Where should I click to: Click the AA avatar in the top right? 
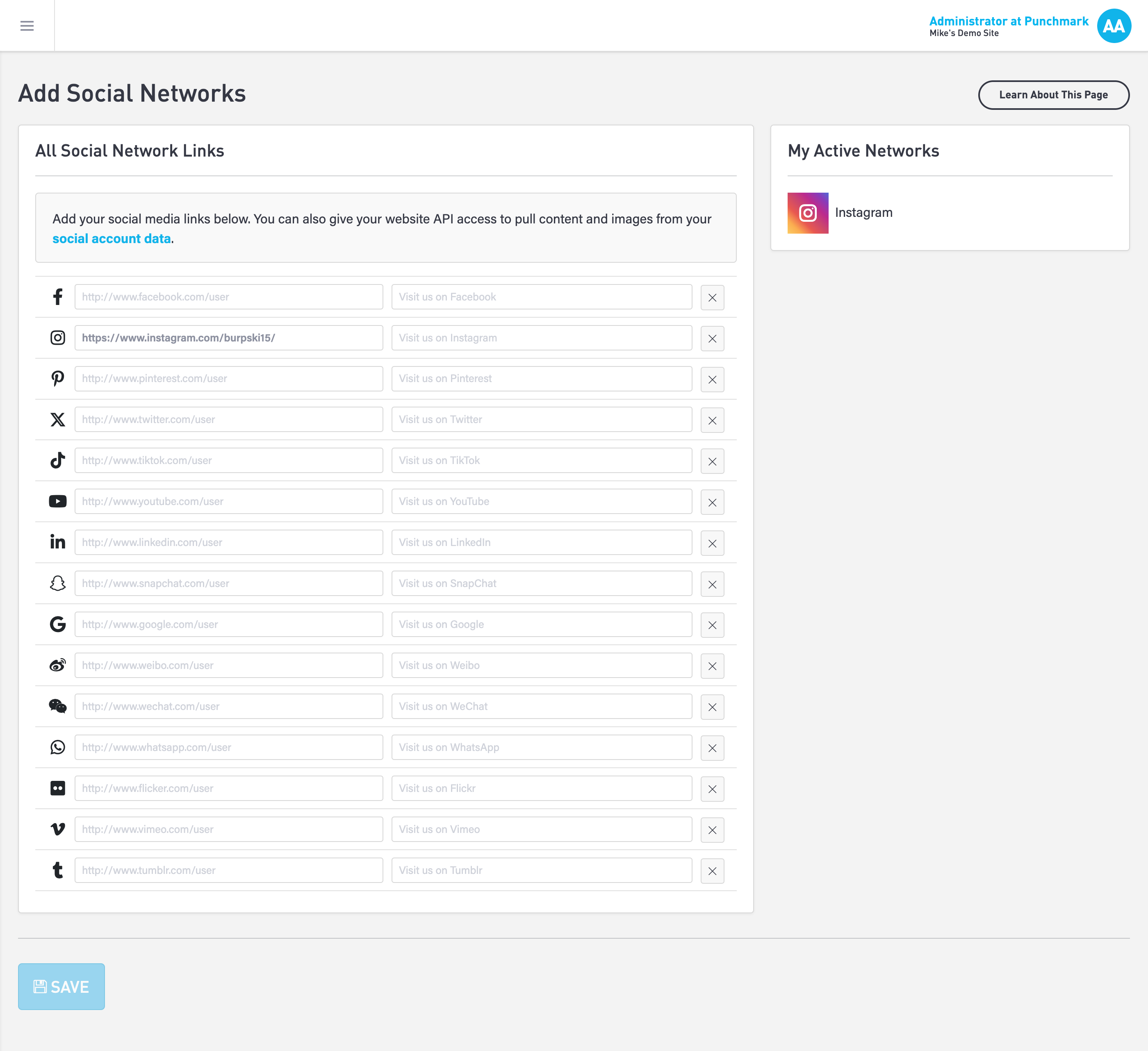point(1114,26)
